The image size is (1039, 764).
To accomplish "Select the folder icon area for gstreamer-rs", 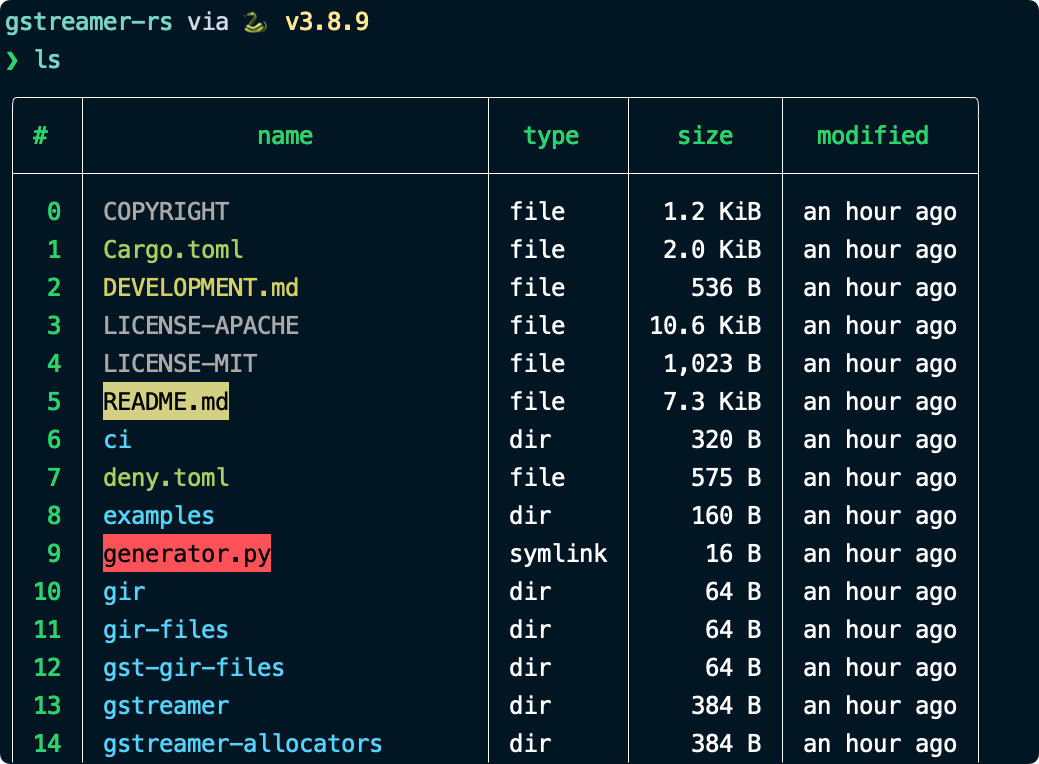I will tap(89, 20).
